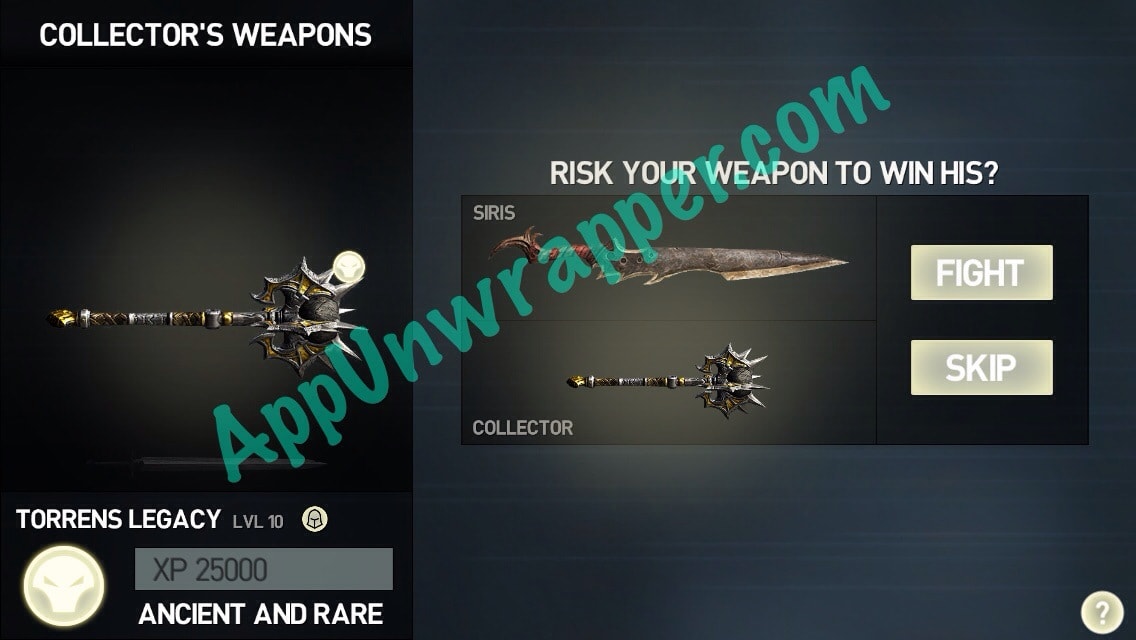Select Siris's sword in the wager panel
The height and width of the screenshot is (640, 1136).
[669, 258]
